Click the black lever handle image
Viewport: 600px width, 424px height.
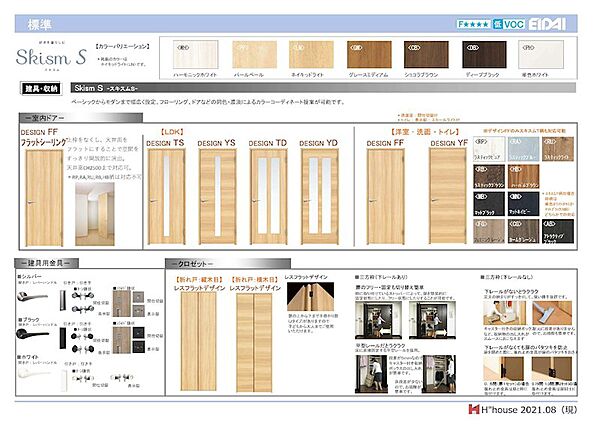pyautogui.click(x=33, y=334)
